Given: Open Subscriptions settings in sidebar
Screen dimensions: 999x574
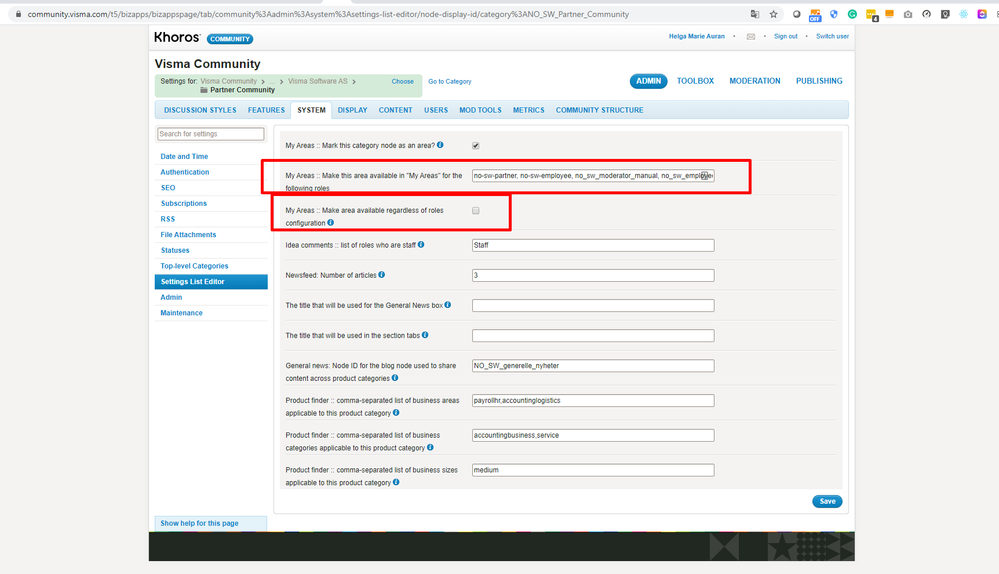Looking at the screenshot, I should pos(183,203).
